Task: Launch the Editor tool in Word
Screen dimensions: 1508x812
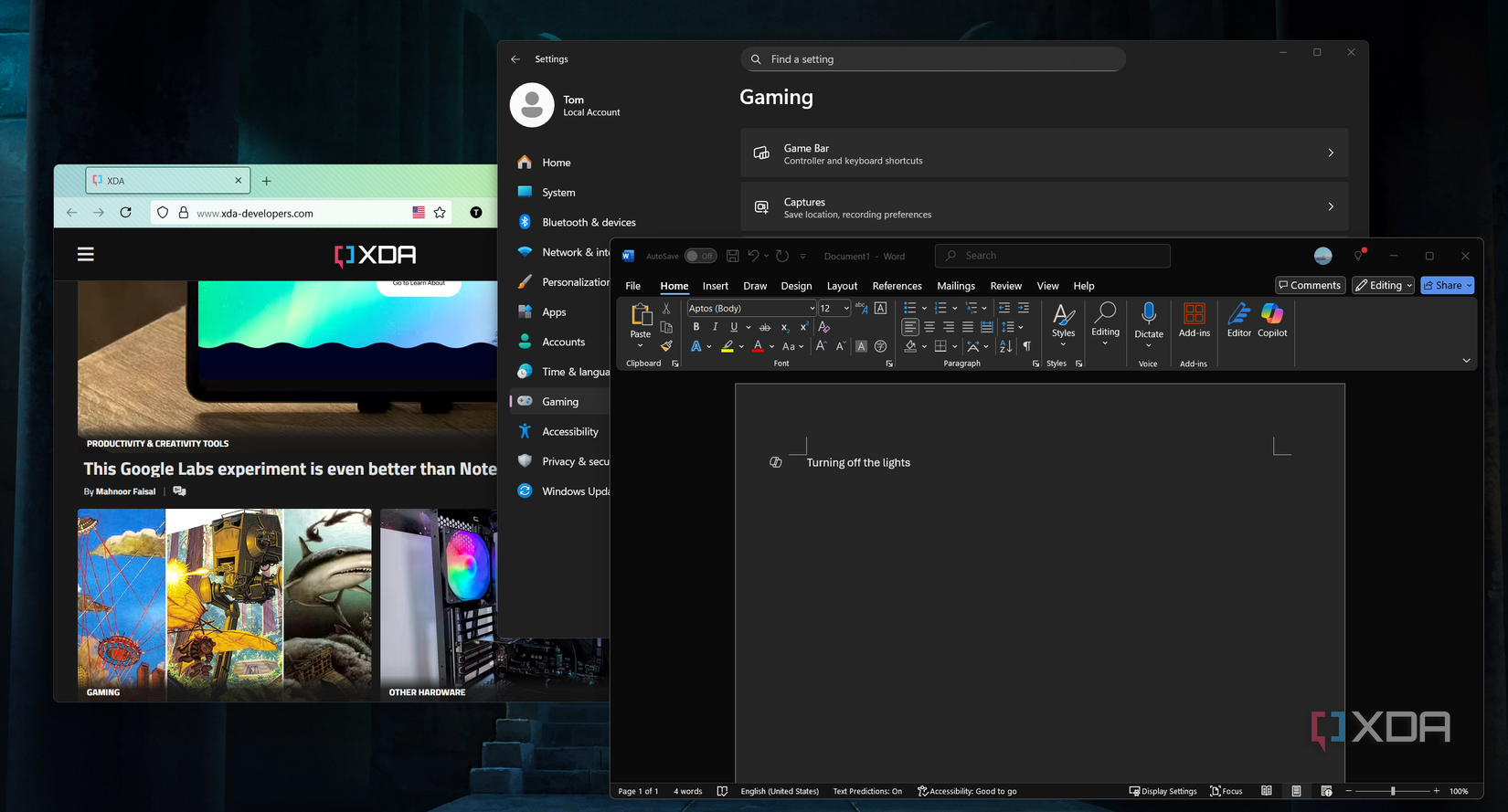Action: pyautogui.click(x=1239, y=321)
